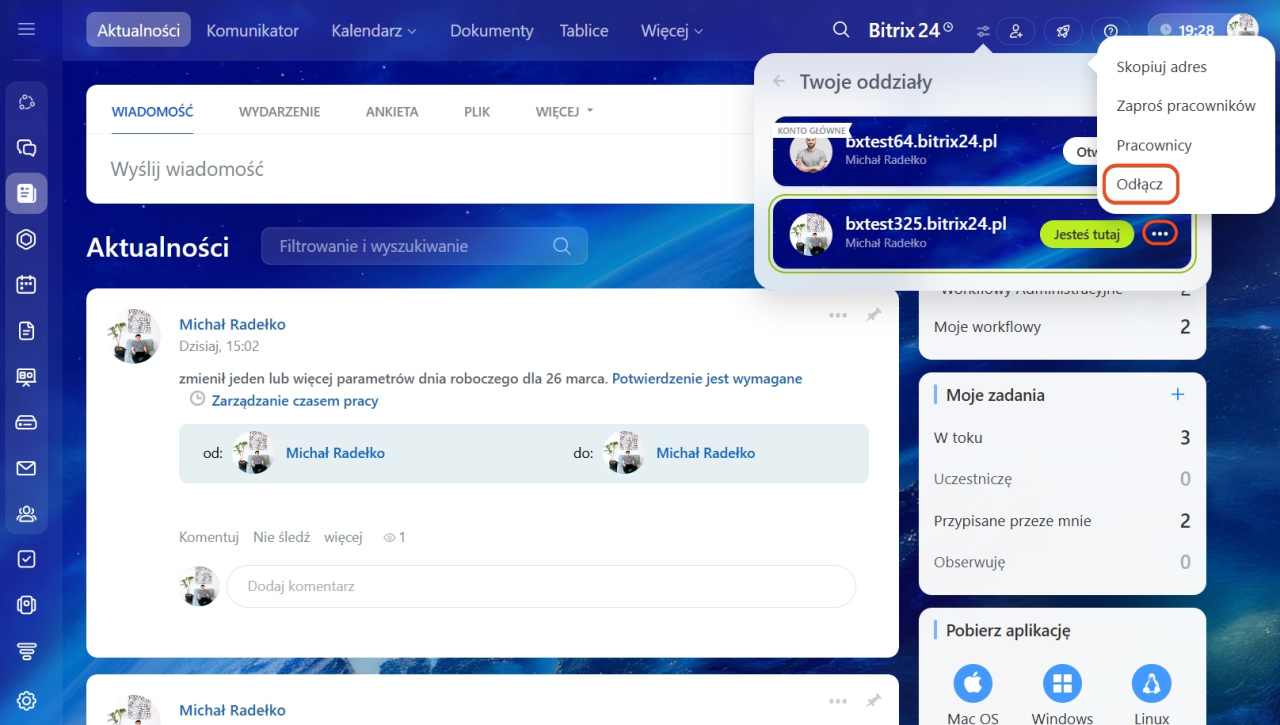Open the hamburger menu in sidebar
This screenshot has width=1280, height=725.
pyautogui.click(x=27, y=29)
